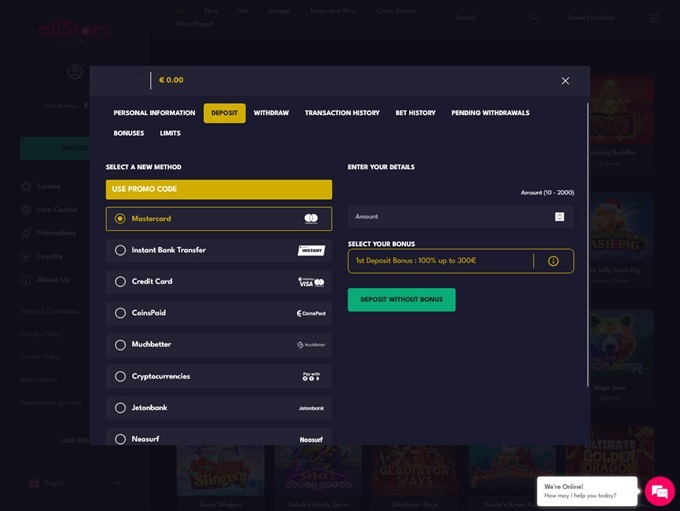Click the Amount input field
Screen dimensions: 680x511
(x=450, y=217)
